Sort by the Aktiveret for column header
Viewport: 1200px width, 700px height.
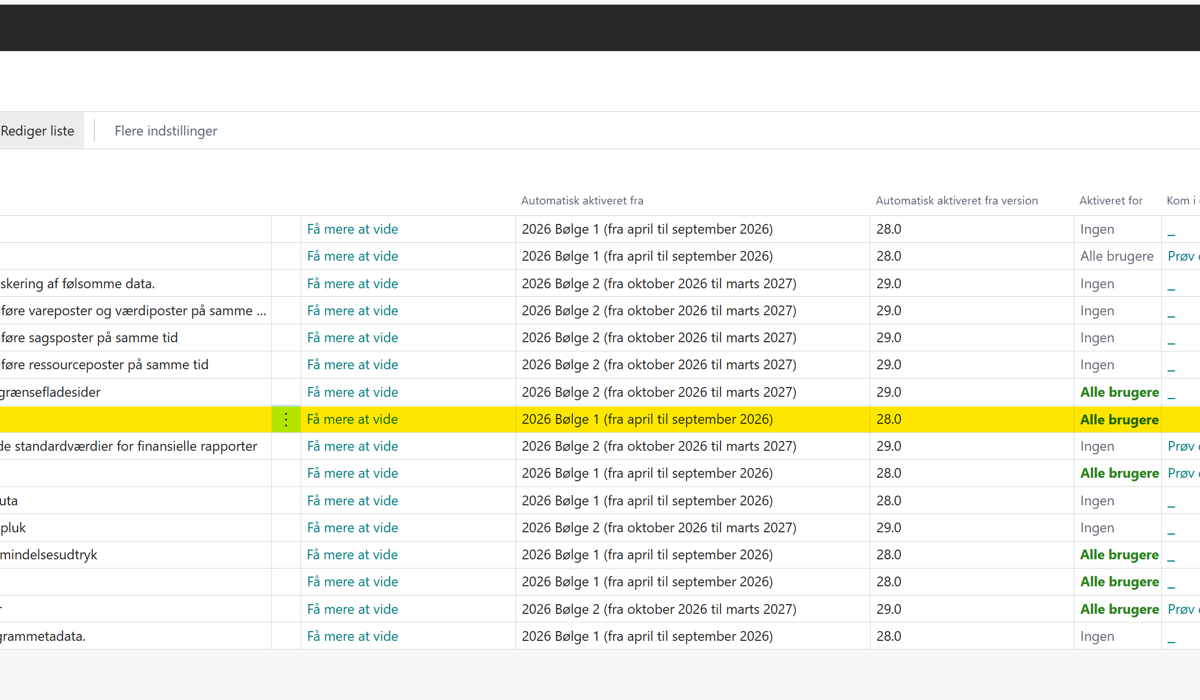coord(1111,201)
